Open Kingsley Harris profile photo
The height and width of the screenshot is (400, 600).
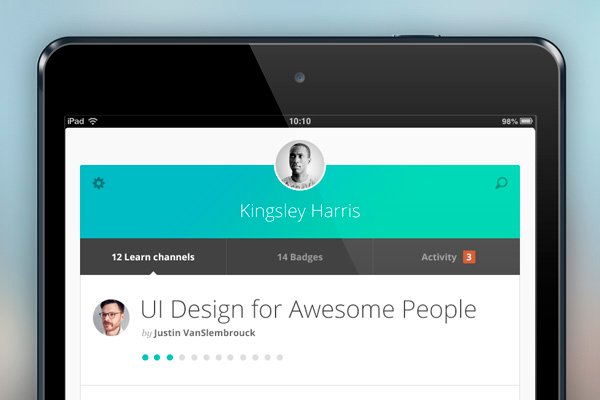point(300,165)
